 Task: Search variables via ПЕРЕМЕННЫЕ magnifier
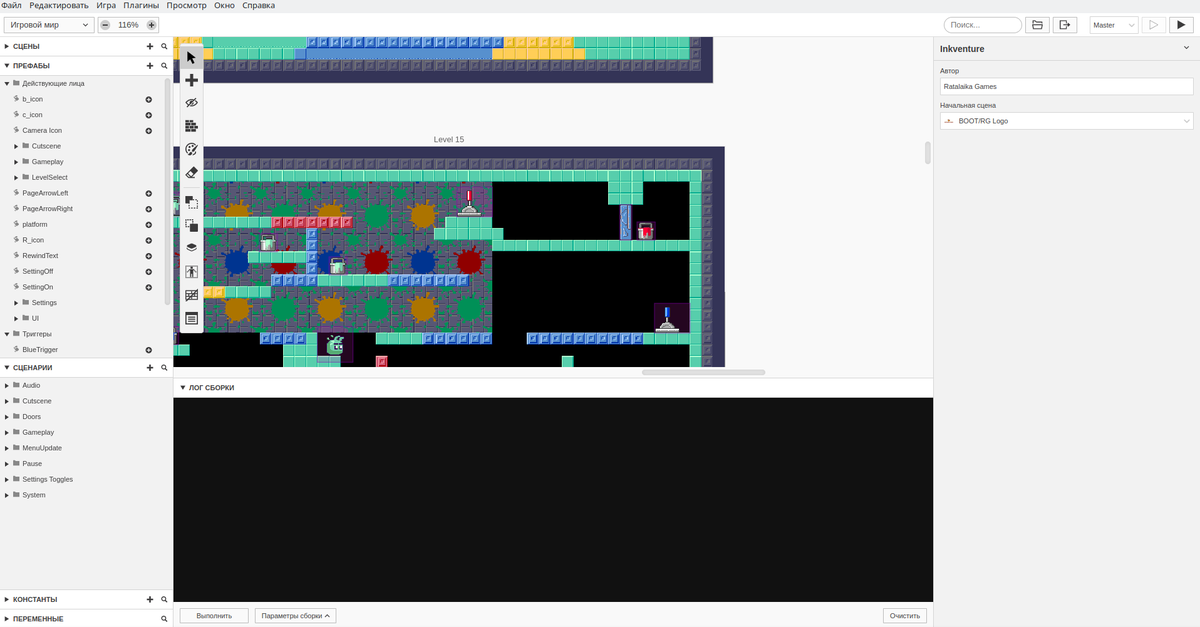(164, 619)
